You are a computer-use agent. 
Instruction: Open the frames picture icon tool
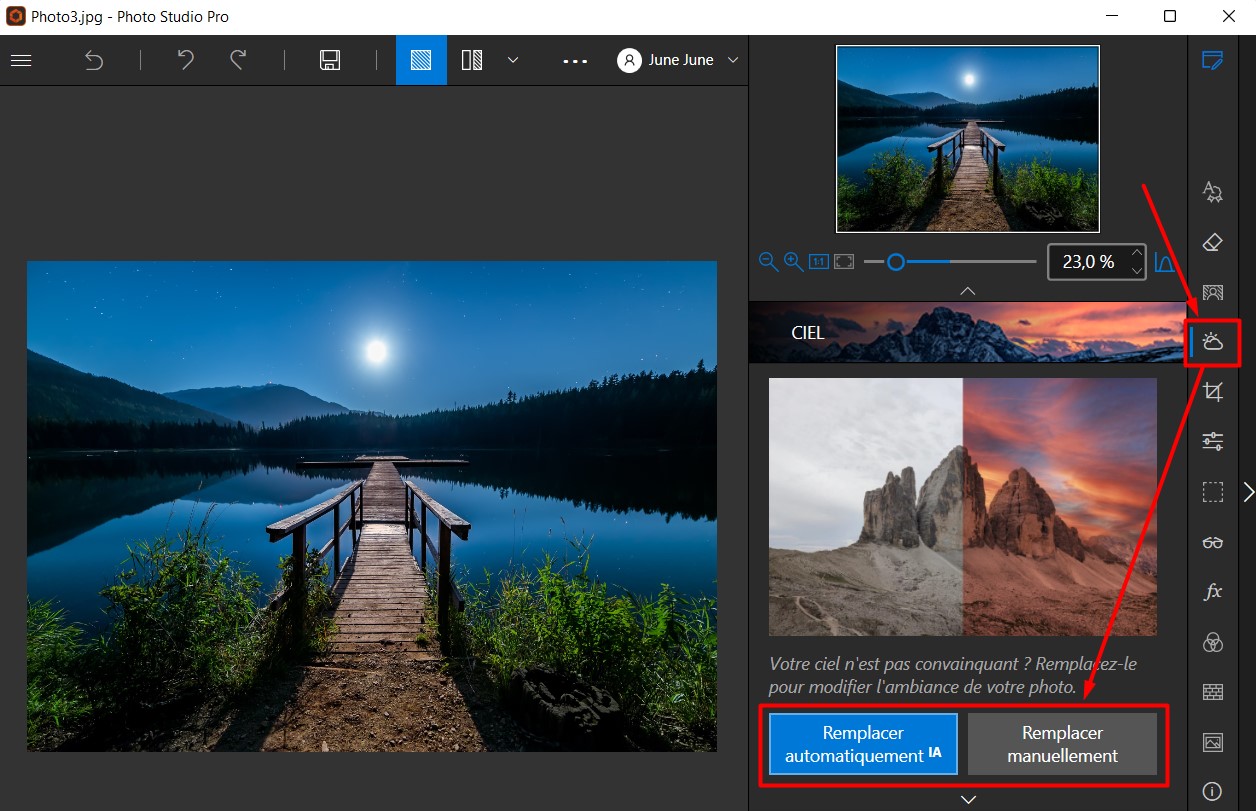coord(1212,742)
